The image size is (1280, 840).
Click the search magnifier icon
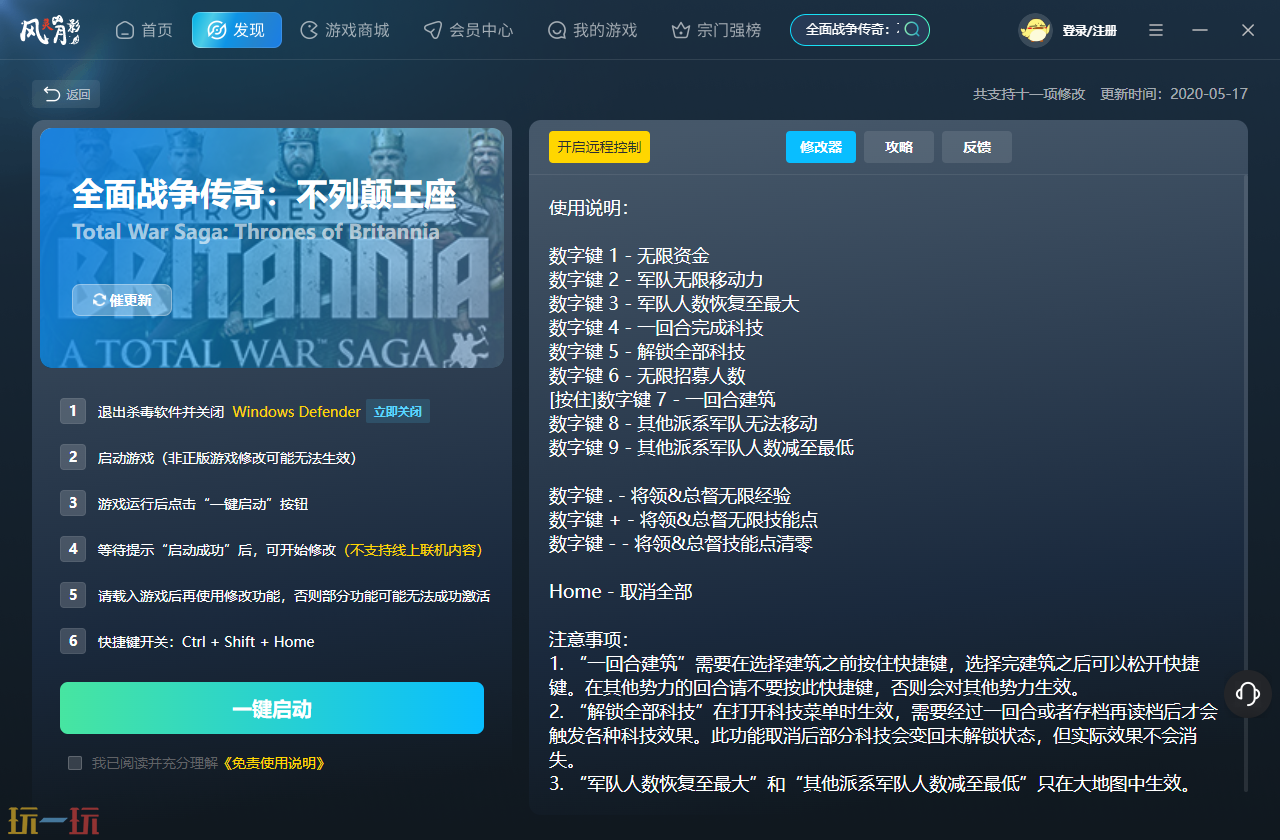coord(912,30)
